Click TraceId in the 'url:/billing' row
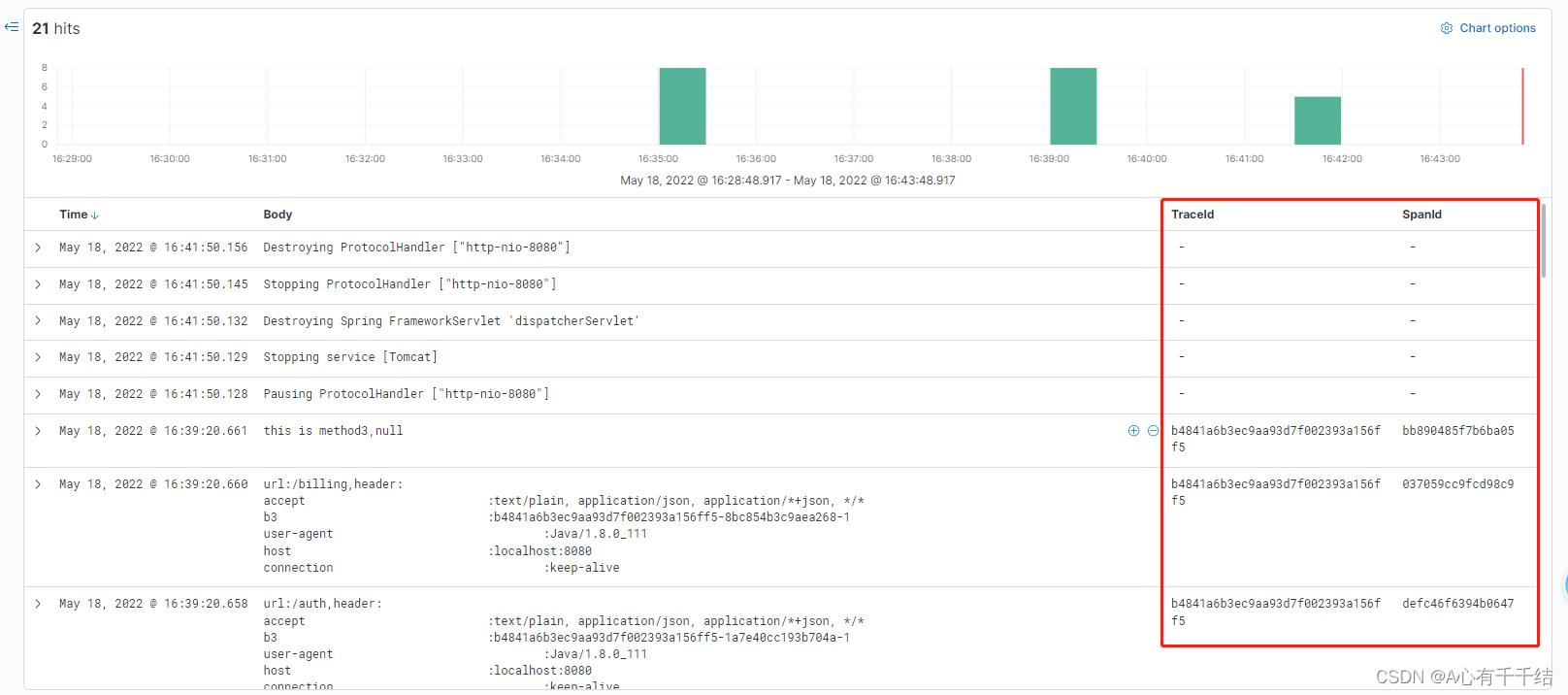The image size is (1568, 695). pos(1276,492)
